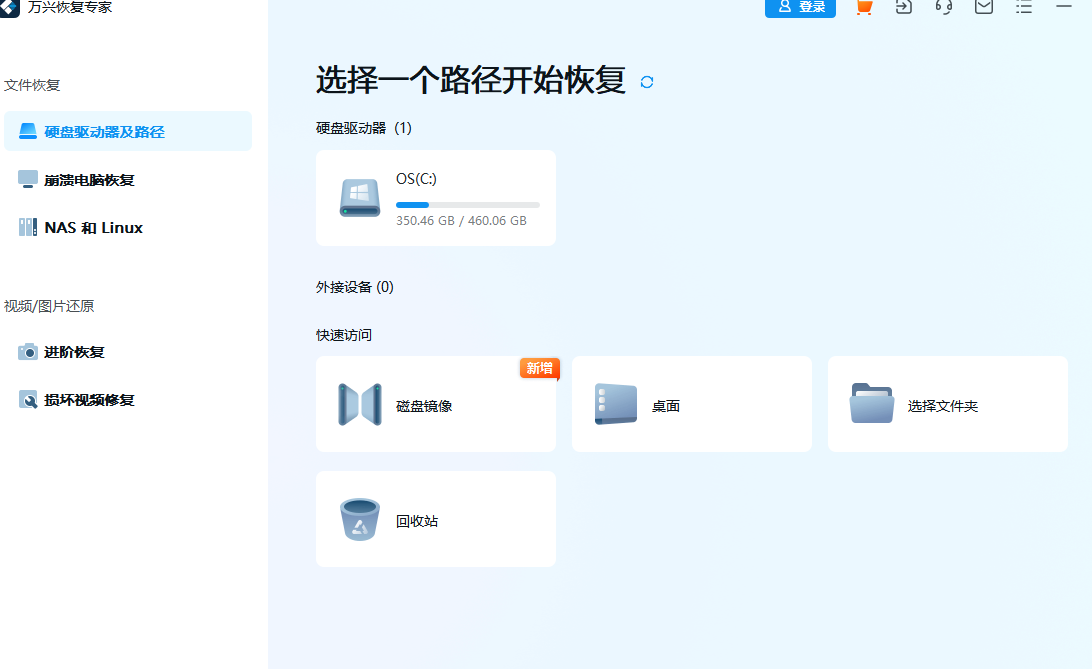The image size is (1092, 669).
Task: Refresh the recovery path list
Action: pyautogui.click(x=647, y=82)
